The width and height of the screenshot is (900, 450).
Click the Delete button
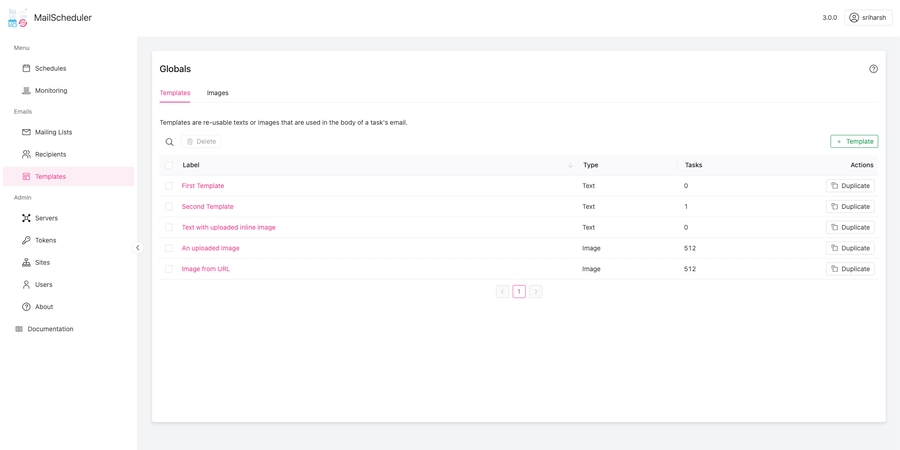coord(201,142)
